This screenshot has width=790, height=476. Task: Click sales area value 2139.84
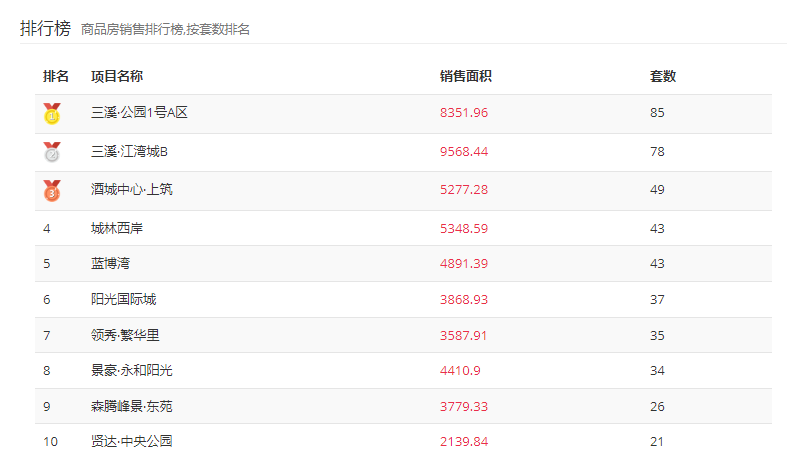[464, 441]
